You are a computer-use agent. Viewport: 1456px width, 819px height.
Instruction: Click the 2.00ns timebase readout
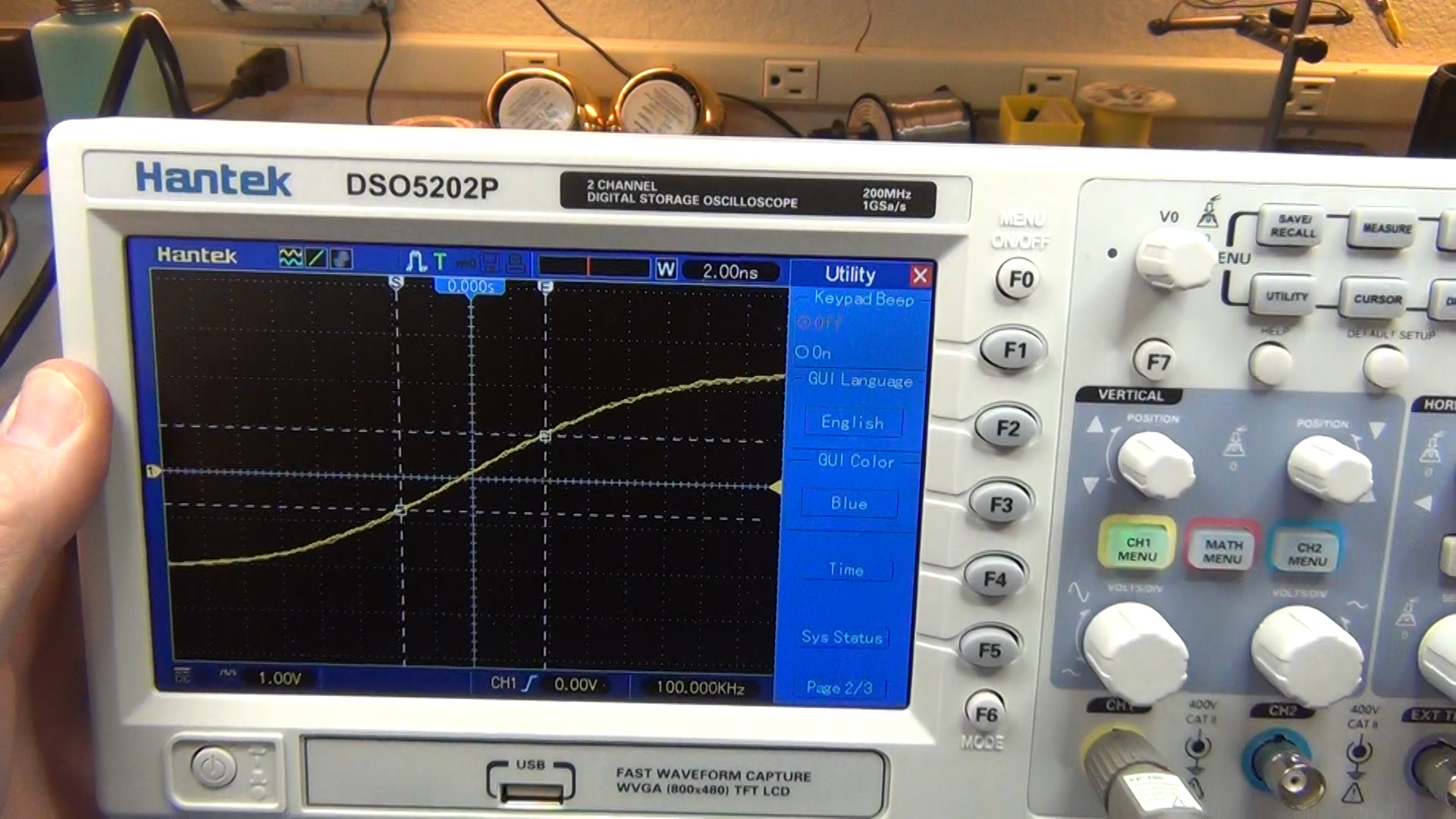(730, 271)
